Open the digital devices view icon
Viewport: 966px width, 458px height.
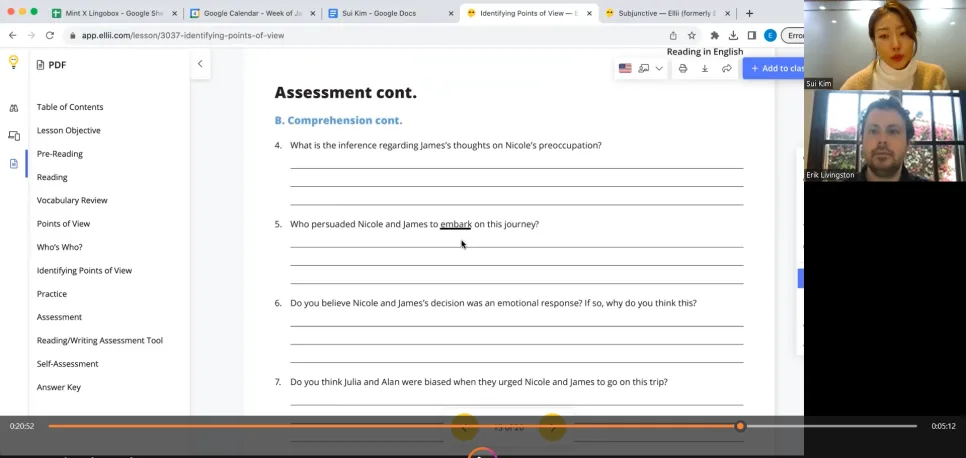pyautogui.click(x=14, y=136)
